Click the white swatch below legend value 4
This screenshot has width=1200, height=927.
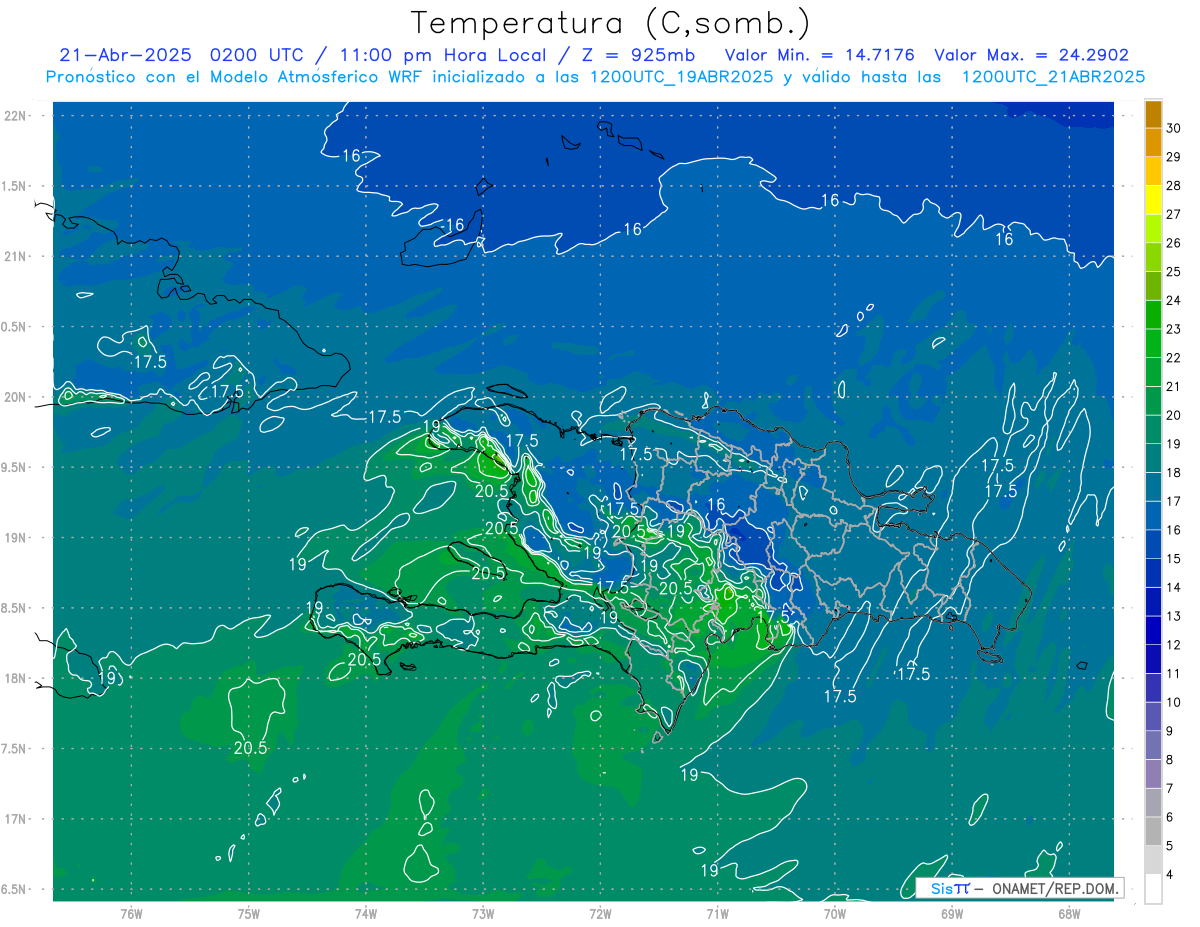pyautogui.click(x=1153, y=888)
